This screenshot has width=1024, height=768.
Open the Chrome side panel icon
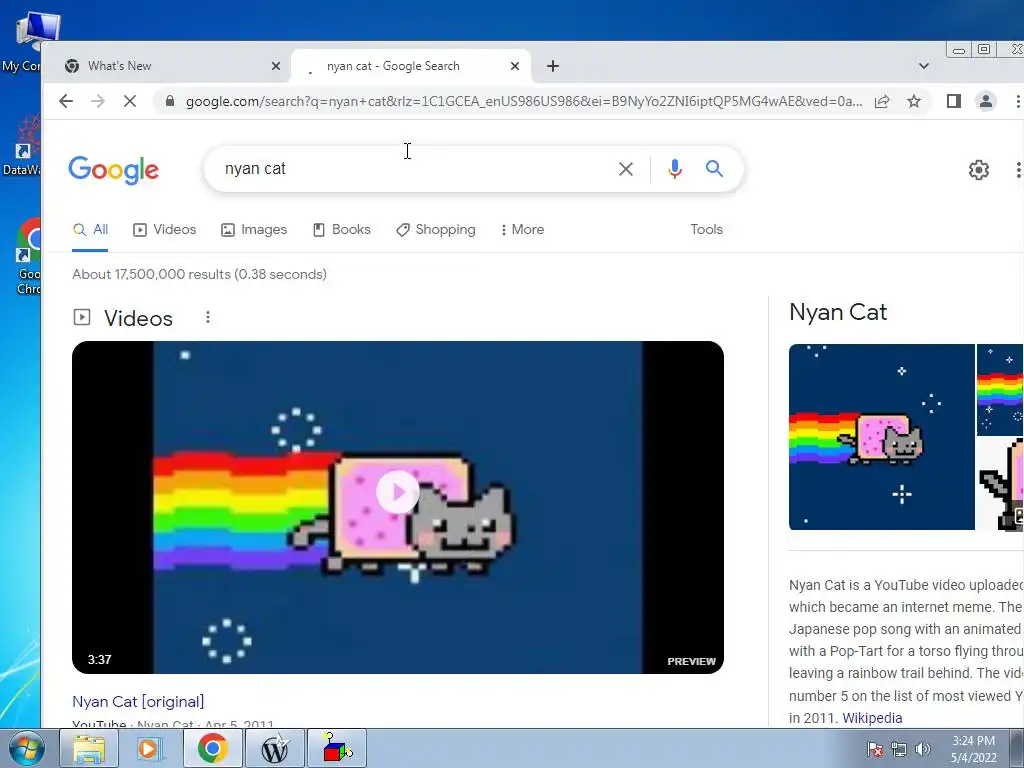(x=953, y=101)
